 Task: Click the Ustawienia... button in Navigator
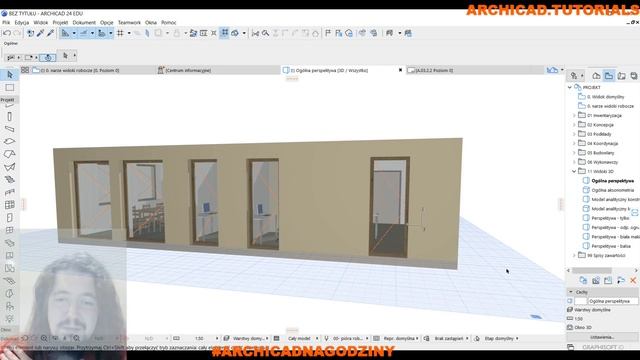(x=602, y=337)
